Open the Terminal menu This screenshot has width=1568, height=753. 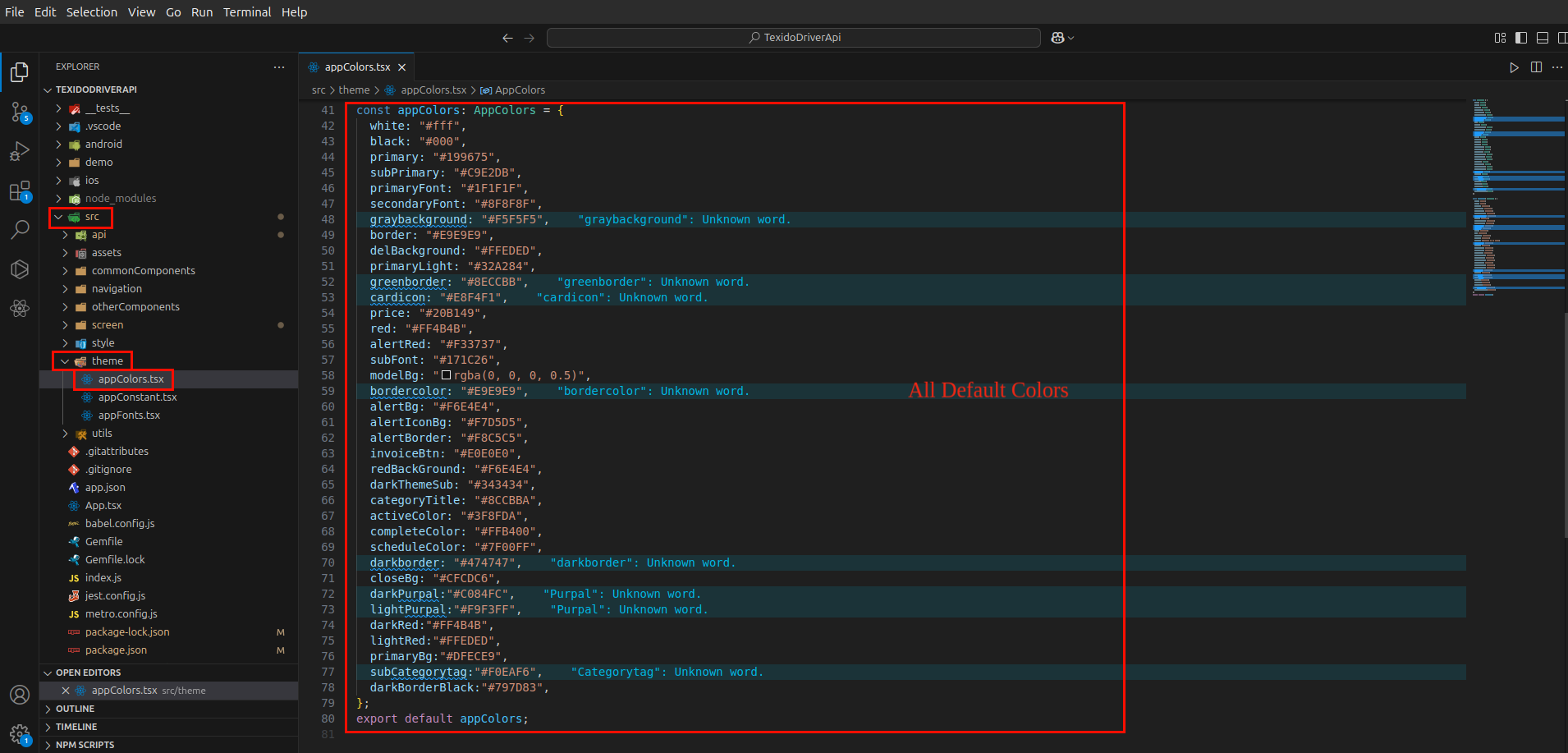pos(247,12)
